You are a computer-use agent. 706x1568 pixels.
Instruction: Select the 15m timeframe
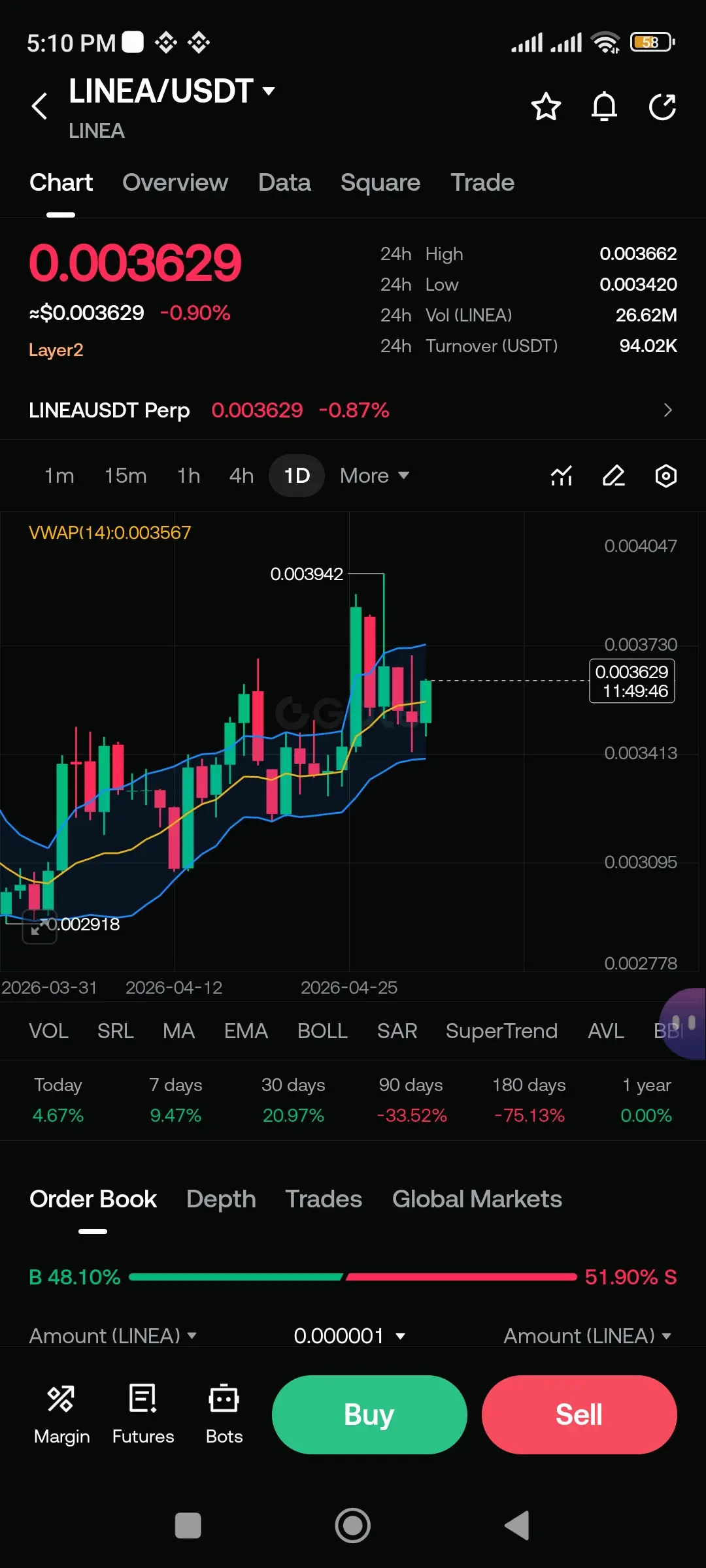pyautogui.click(x=126, y=476)
